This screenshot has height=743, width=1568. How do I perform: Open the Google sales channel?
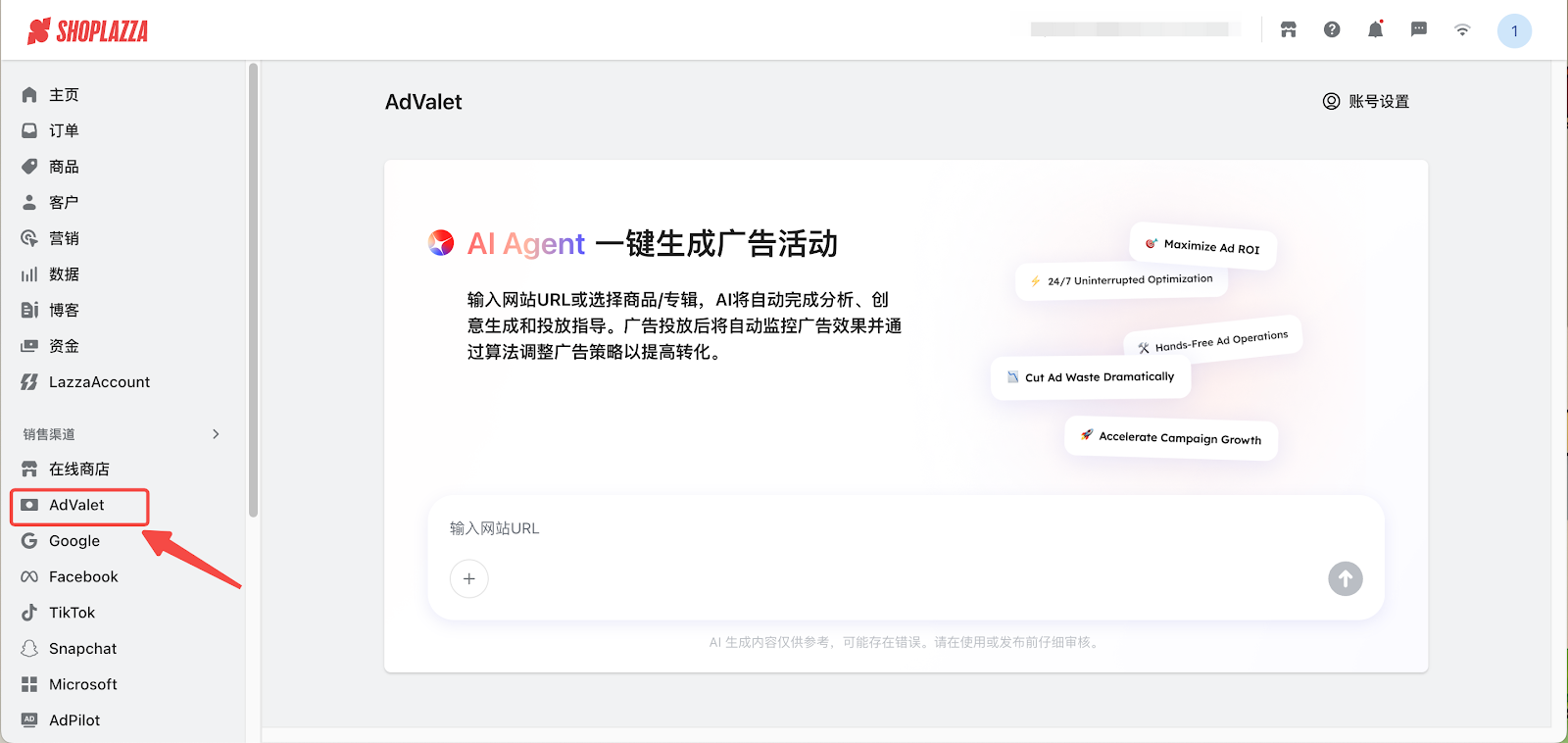pos(73,541)
